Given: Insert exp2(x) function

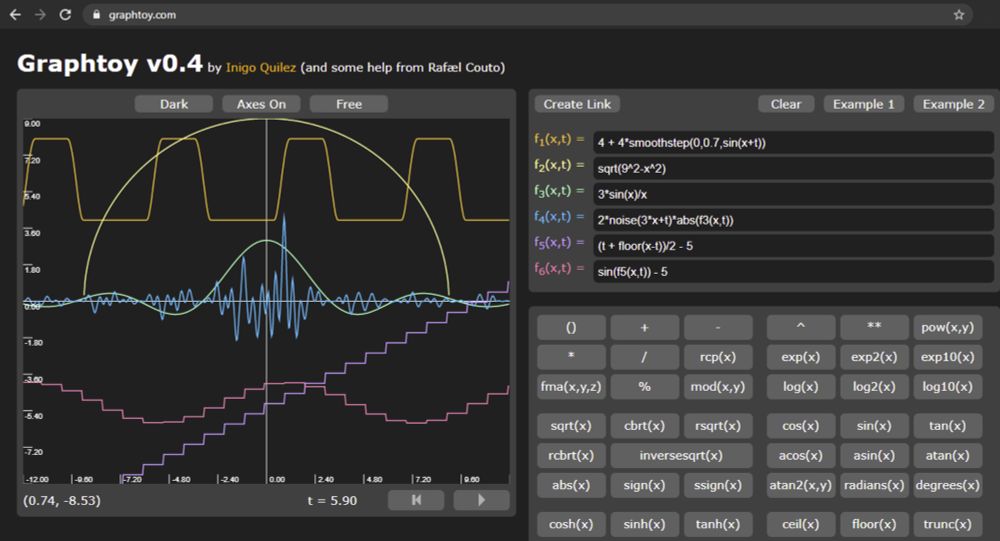Looking at the screenshot, I should (x=874, y=357).
